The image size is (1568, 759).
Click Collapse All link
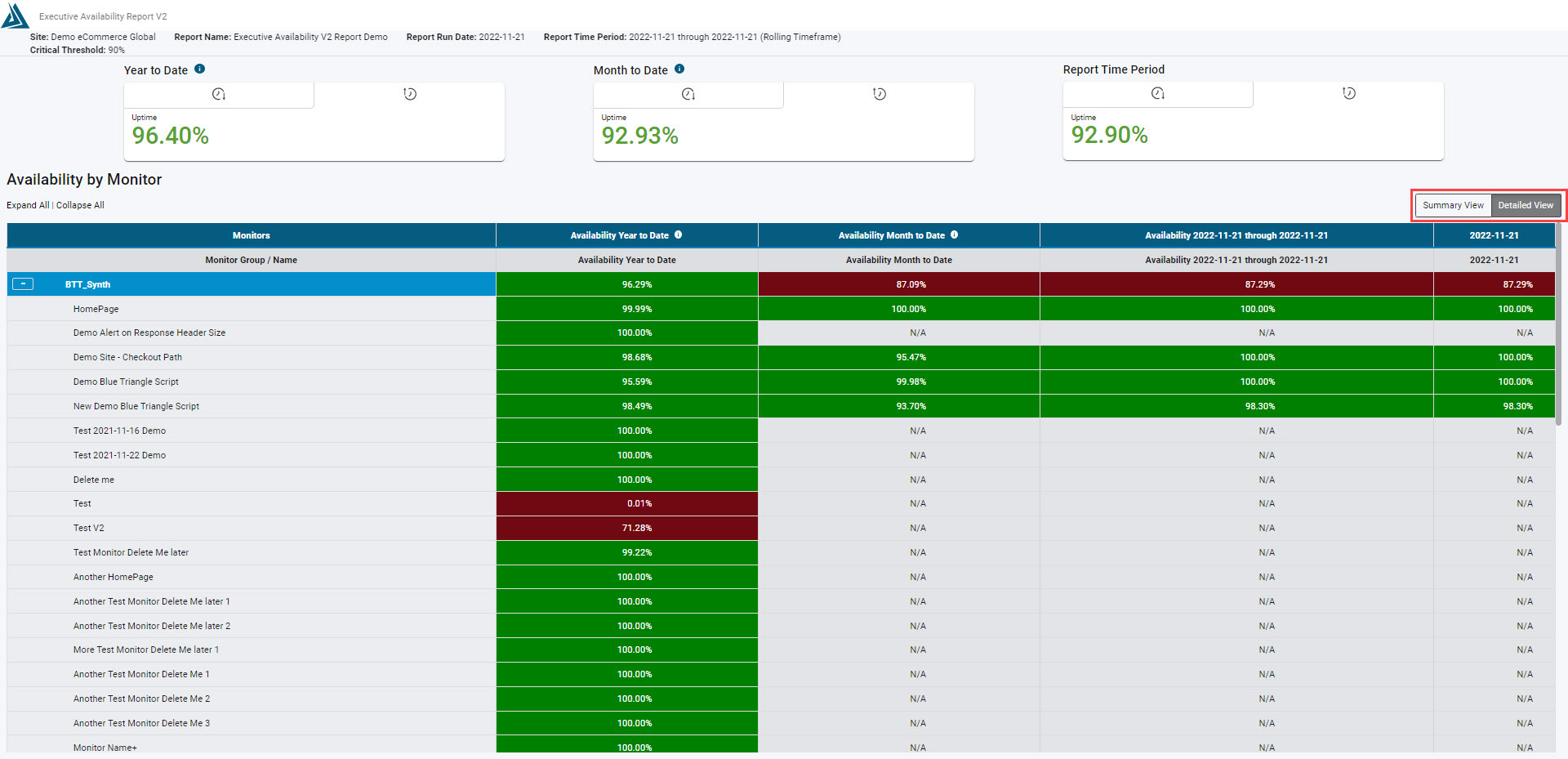click(80, 206)
